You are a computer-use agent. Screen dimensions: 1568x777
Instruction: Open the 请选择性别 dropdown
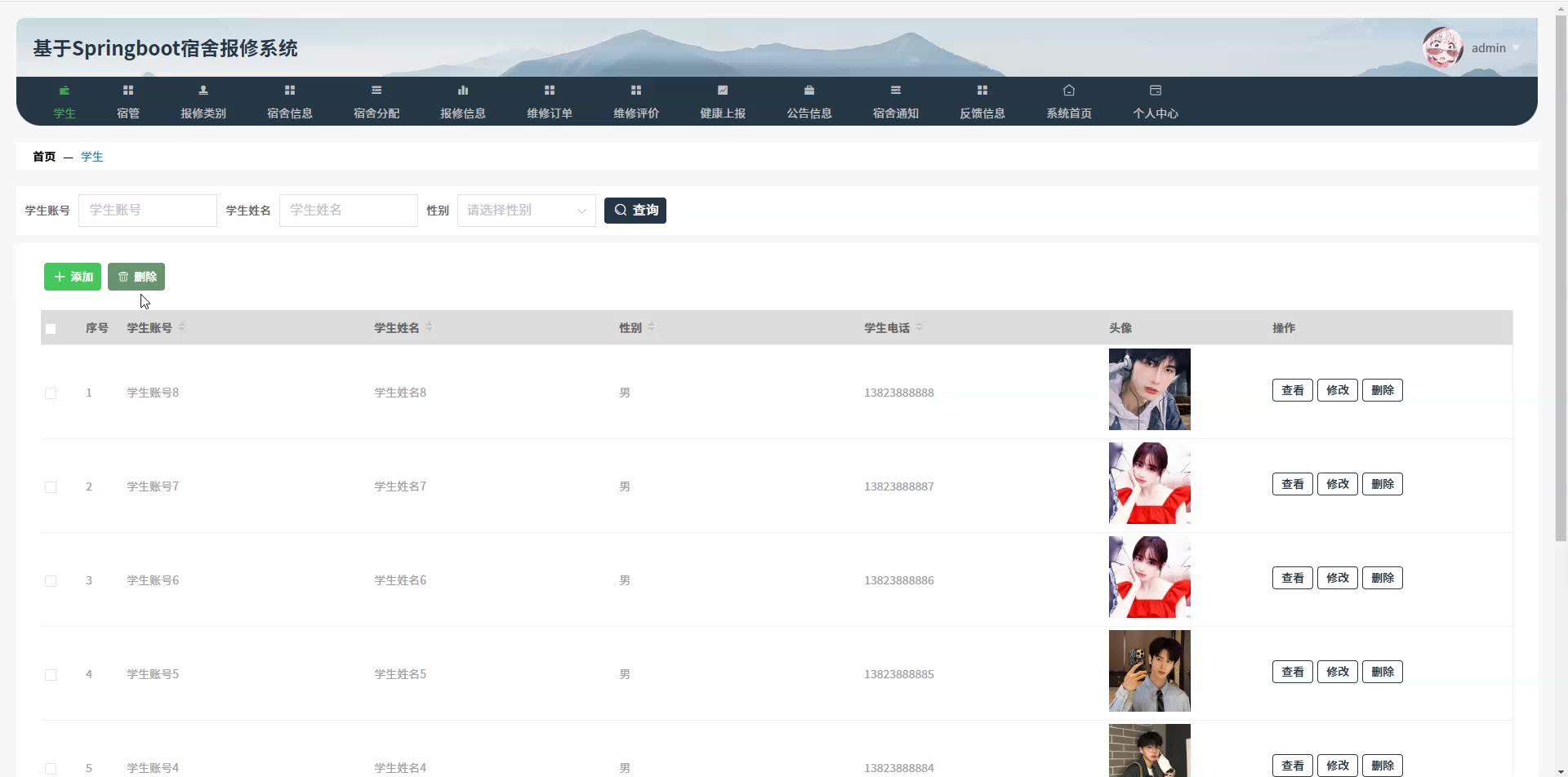pyautogui.click(x=527, y=211)
